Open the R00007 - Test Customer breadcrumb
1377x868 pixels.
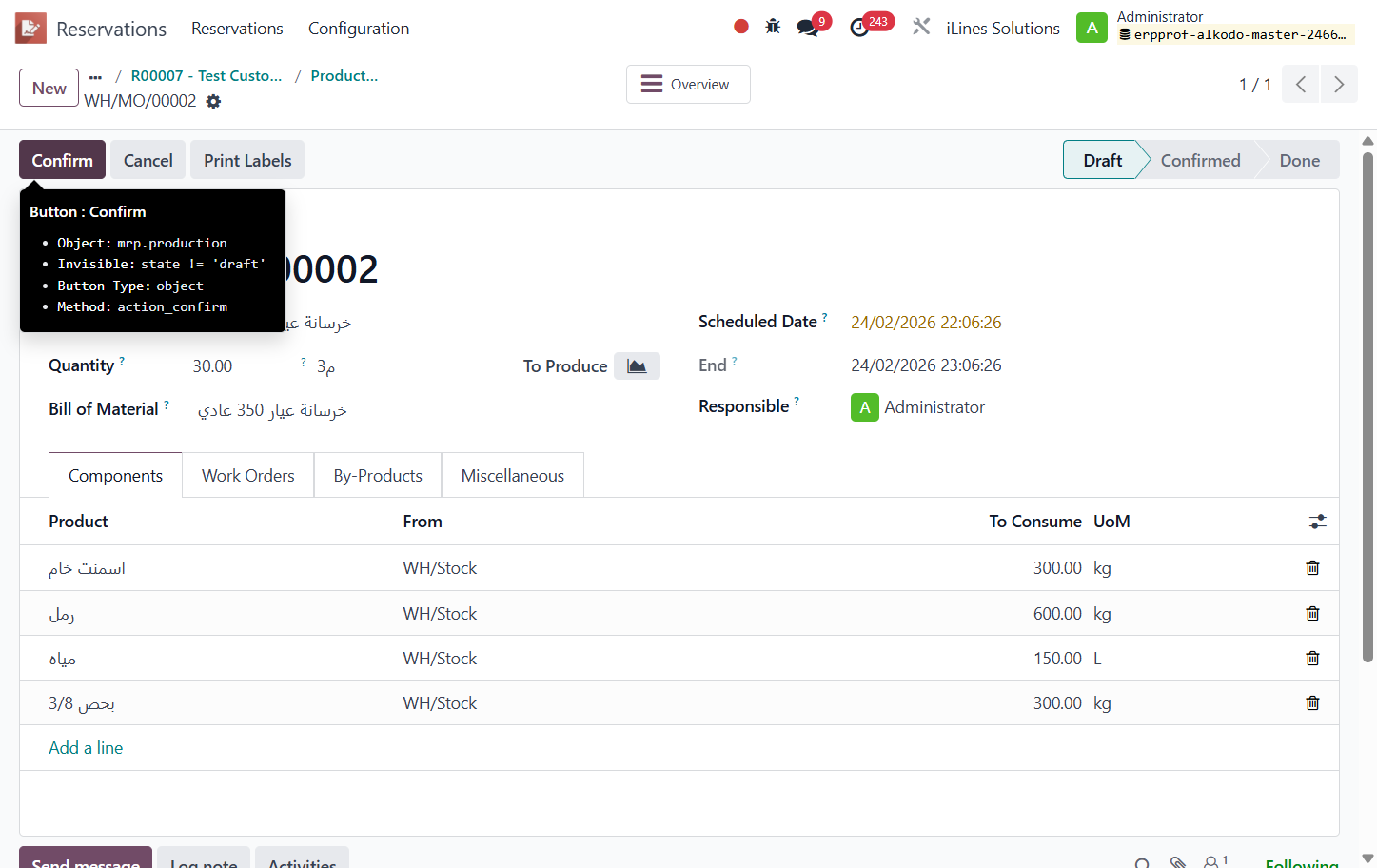point(207,76)
